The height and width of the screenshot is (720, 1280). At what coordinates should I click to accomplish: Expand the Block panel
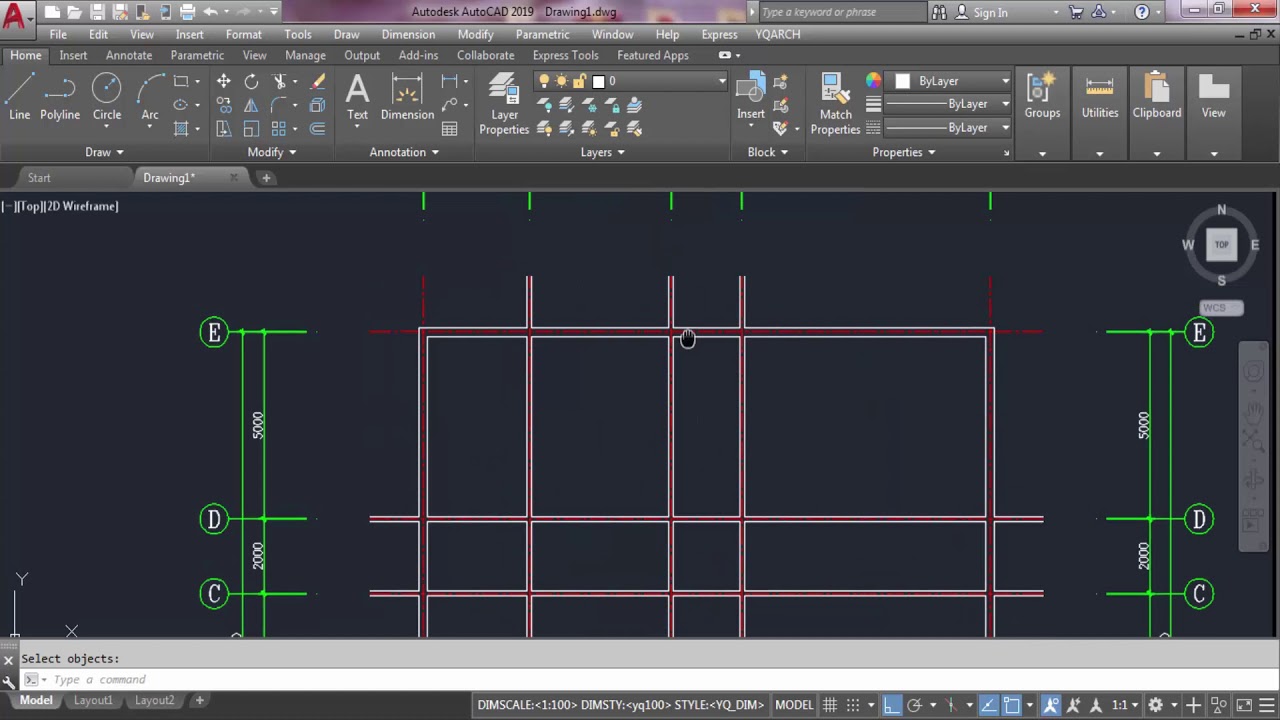coord(767,152)
